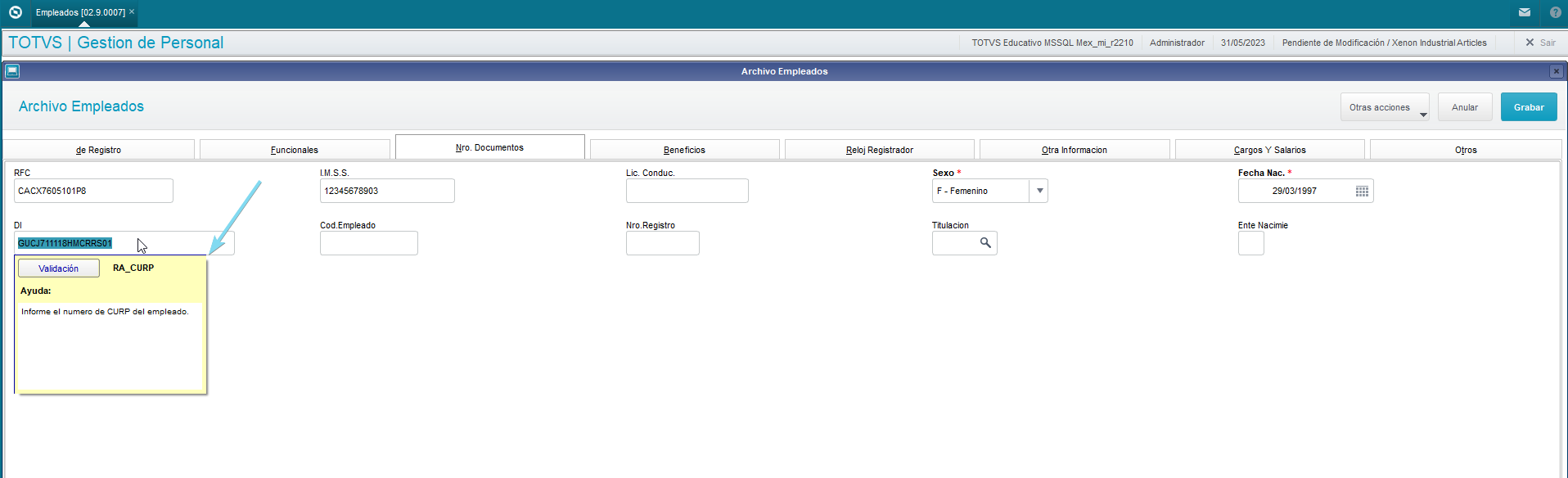This screenshot has width=1568, height=478.
Task: Open the Beneficios tab
Action: coord(684,150)
